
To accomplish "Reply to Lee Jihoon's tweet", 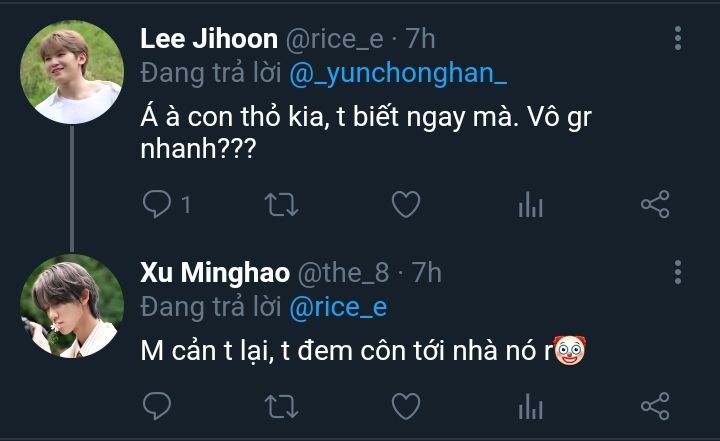I will click(x=157, y=205).
